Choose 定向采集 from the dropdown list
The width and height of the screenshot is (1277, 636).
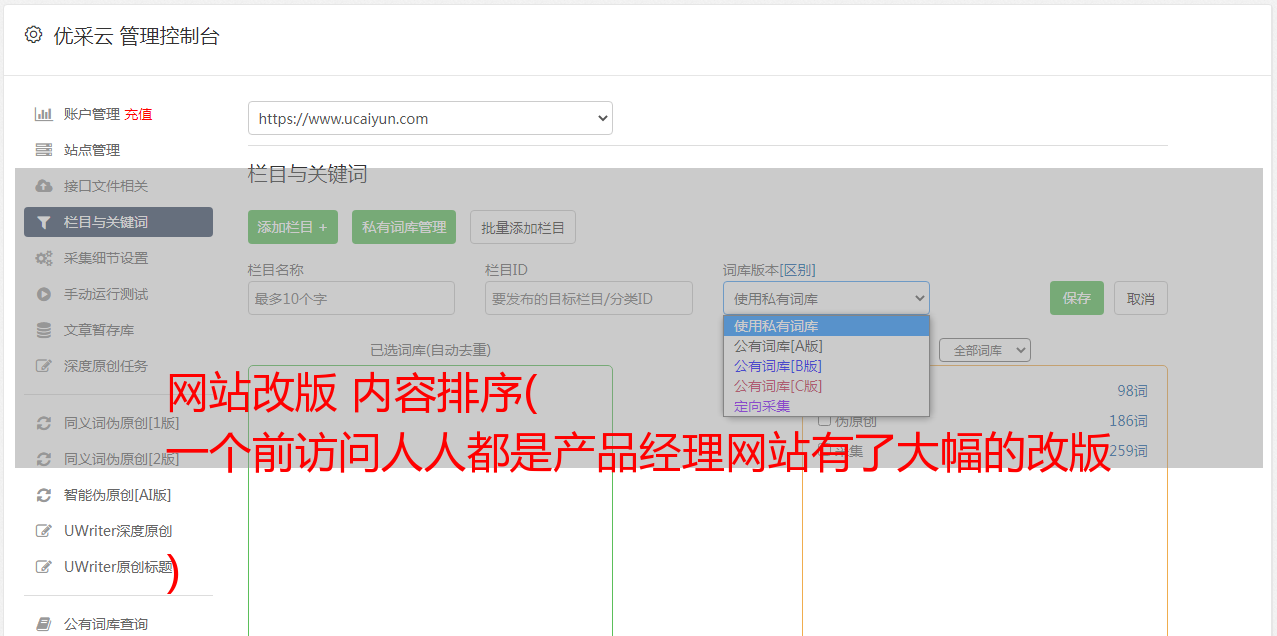[x=826, y=406]
